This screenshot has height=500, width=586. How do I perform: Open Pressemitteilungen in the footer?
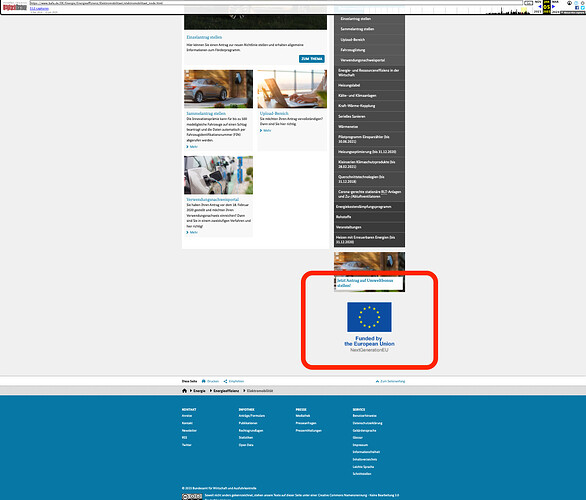tap(308, 430)
